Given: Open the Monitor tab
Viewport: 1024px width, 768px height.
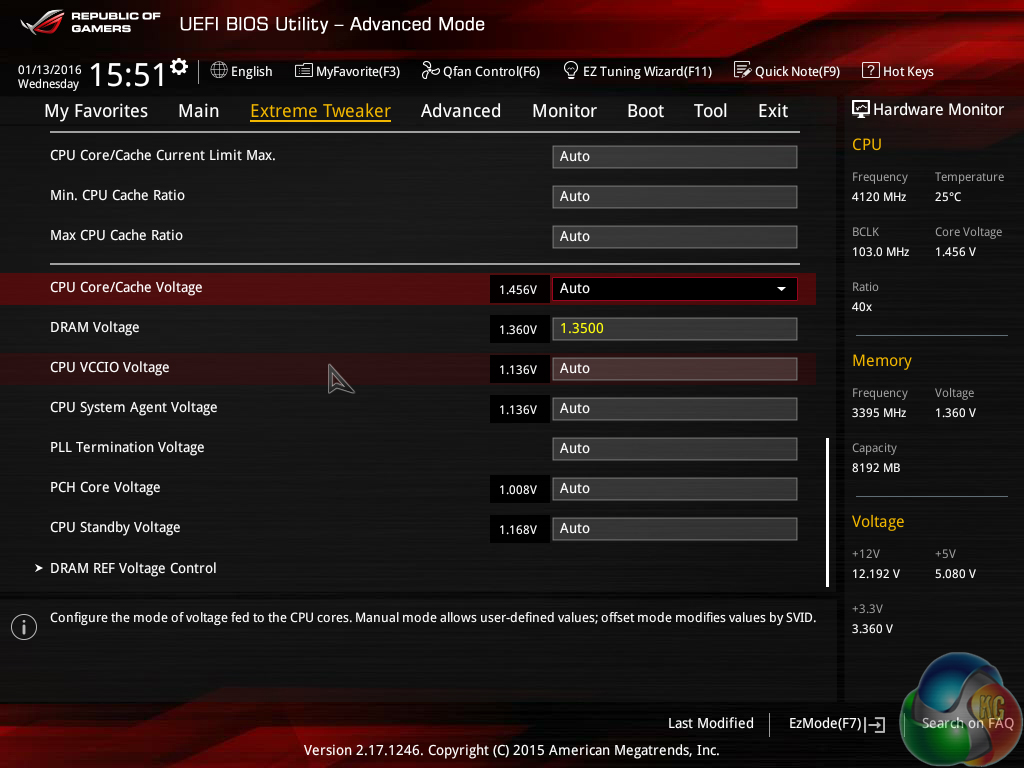Looking at the screenshot, I should tap(564, 111).
